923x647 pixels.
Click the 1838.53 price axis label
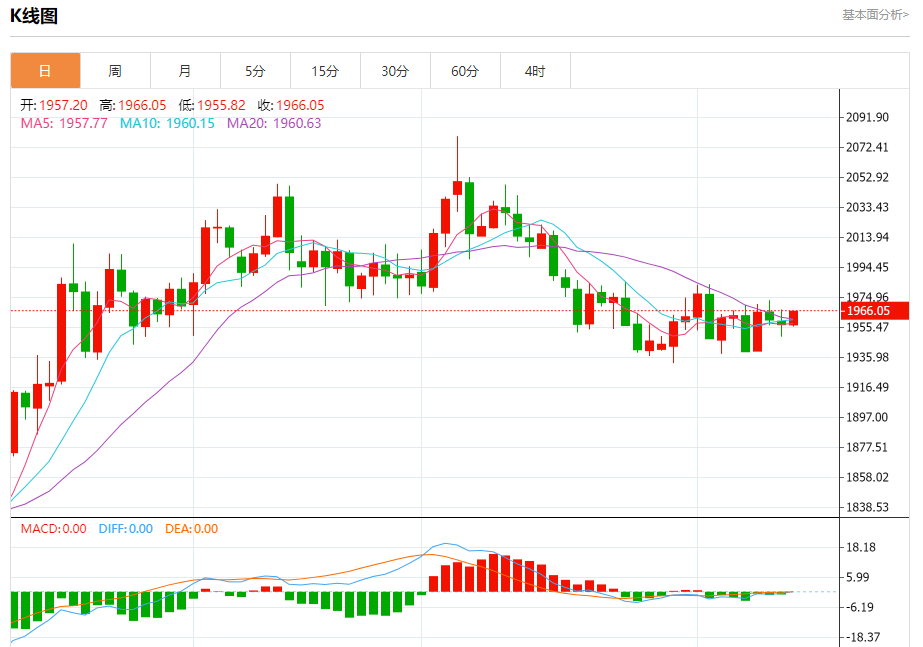point(867,507)
